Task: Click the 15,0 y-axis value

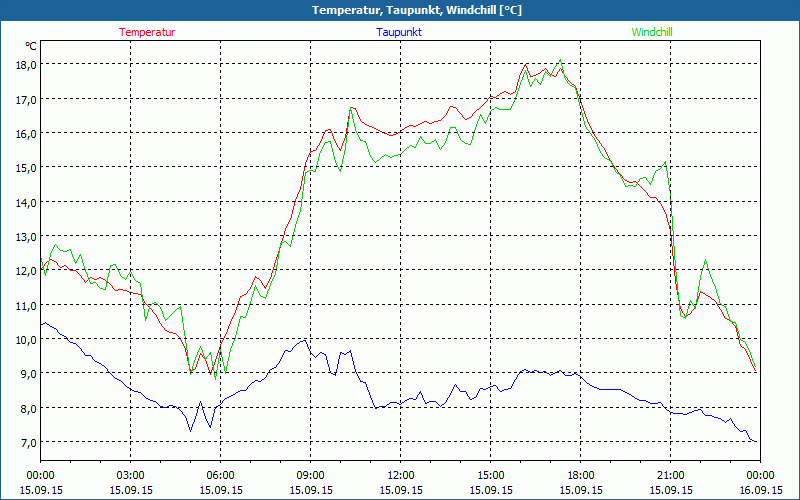Action: tap(27, 168)
